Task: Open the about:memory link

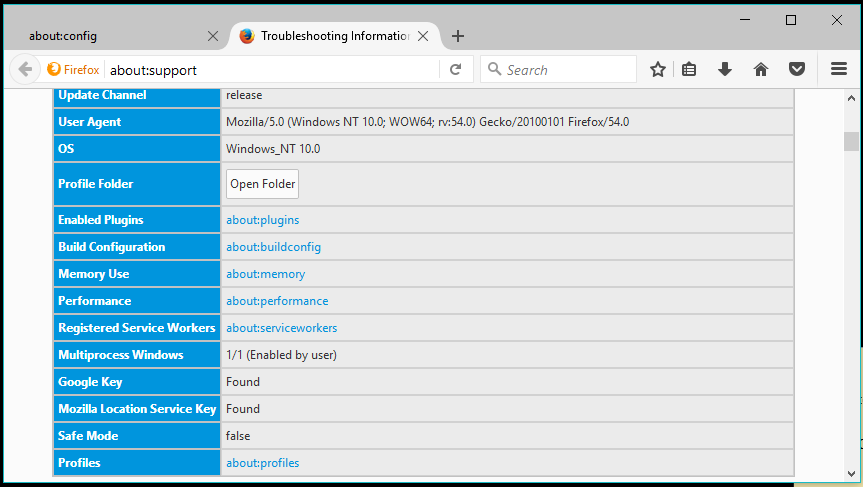Action: (x=265, y=274)
